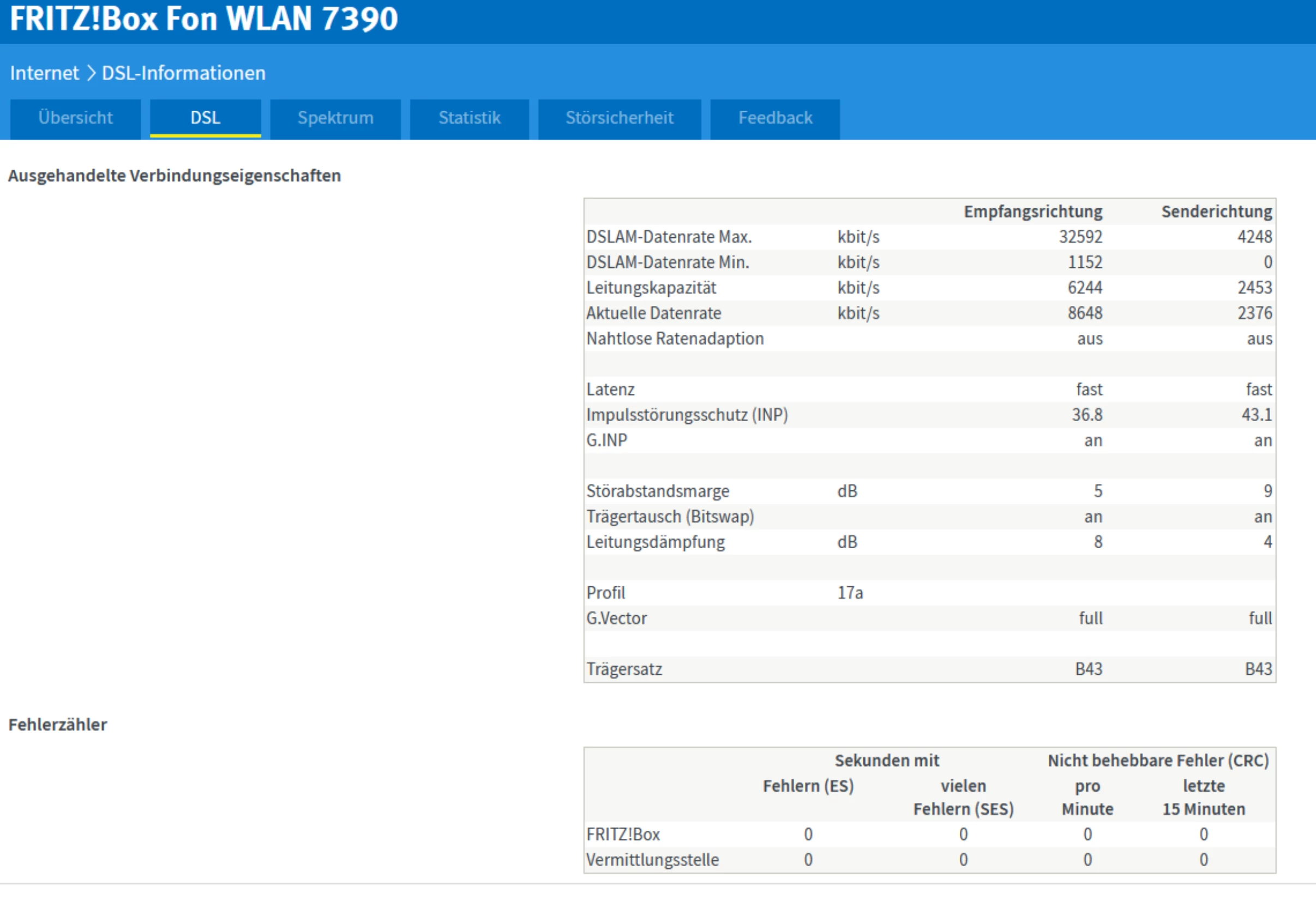This screenshot has width=1316, height=912.
Task: Open the Statistik tab
Action: click(x=469, y=118)
